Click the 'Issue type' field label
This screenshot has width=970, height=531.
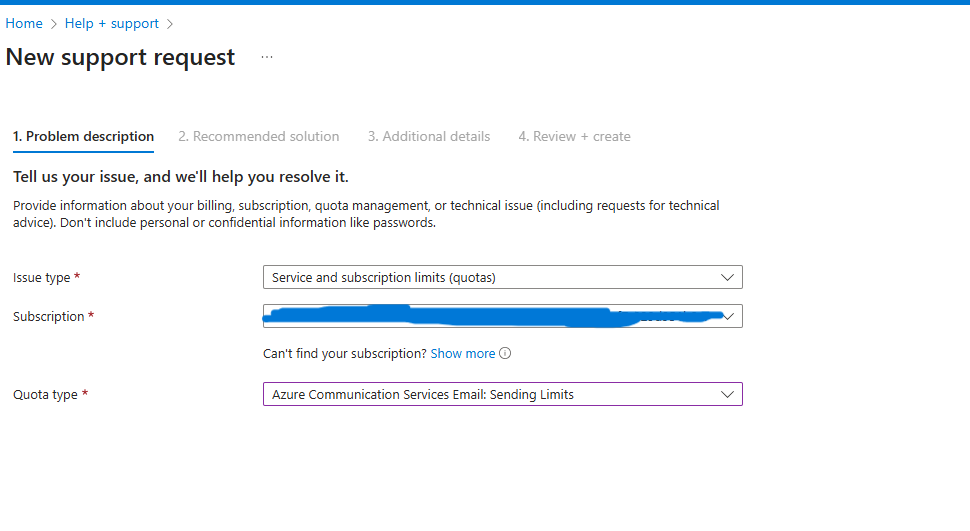(41, 278)
